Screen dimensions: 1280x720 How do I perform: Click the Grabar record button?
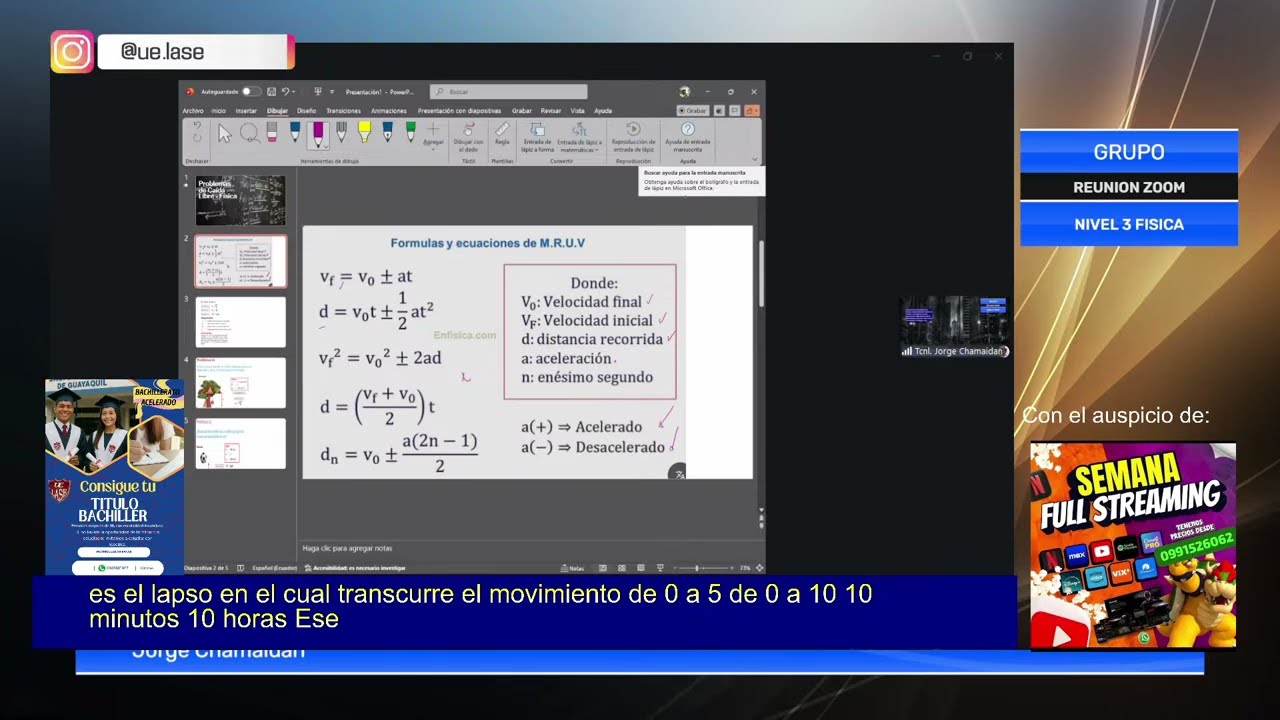click(x=693, y=111)
